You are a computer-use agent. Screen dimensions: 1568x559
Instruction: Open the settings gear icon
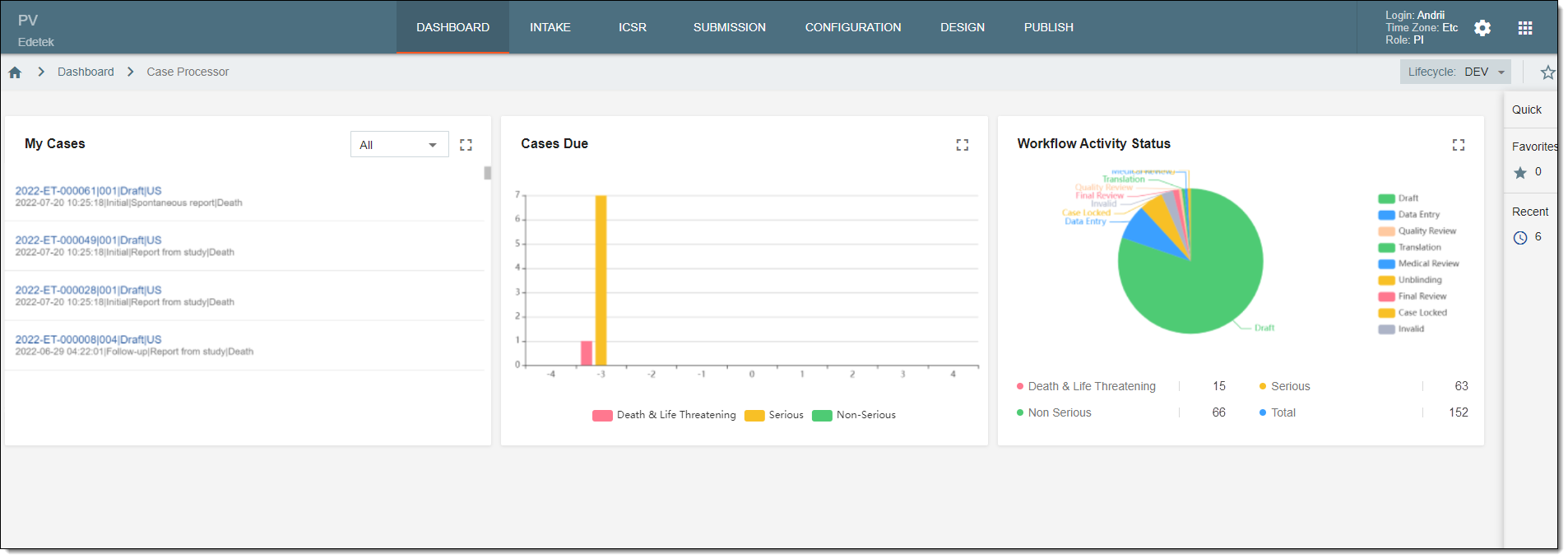pyautogui.click(x=1482, y=28)
